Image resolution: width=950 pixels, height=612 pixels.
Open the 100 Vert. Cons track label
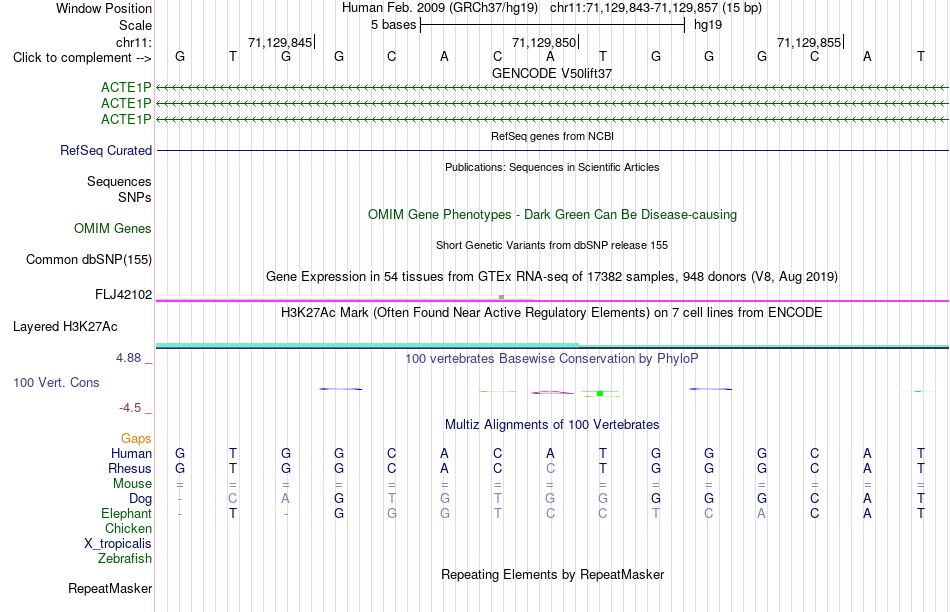pos(56,382)
